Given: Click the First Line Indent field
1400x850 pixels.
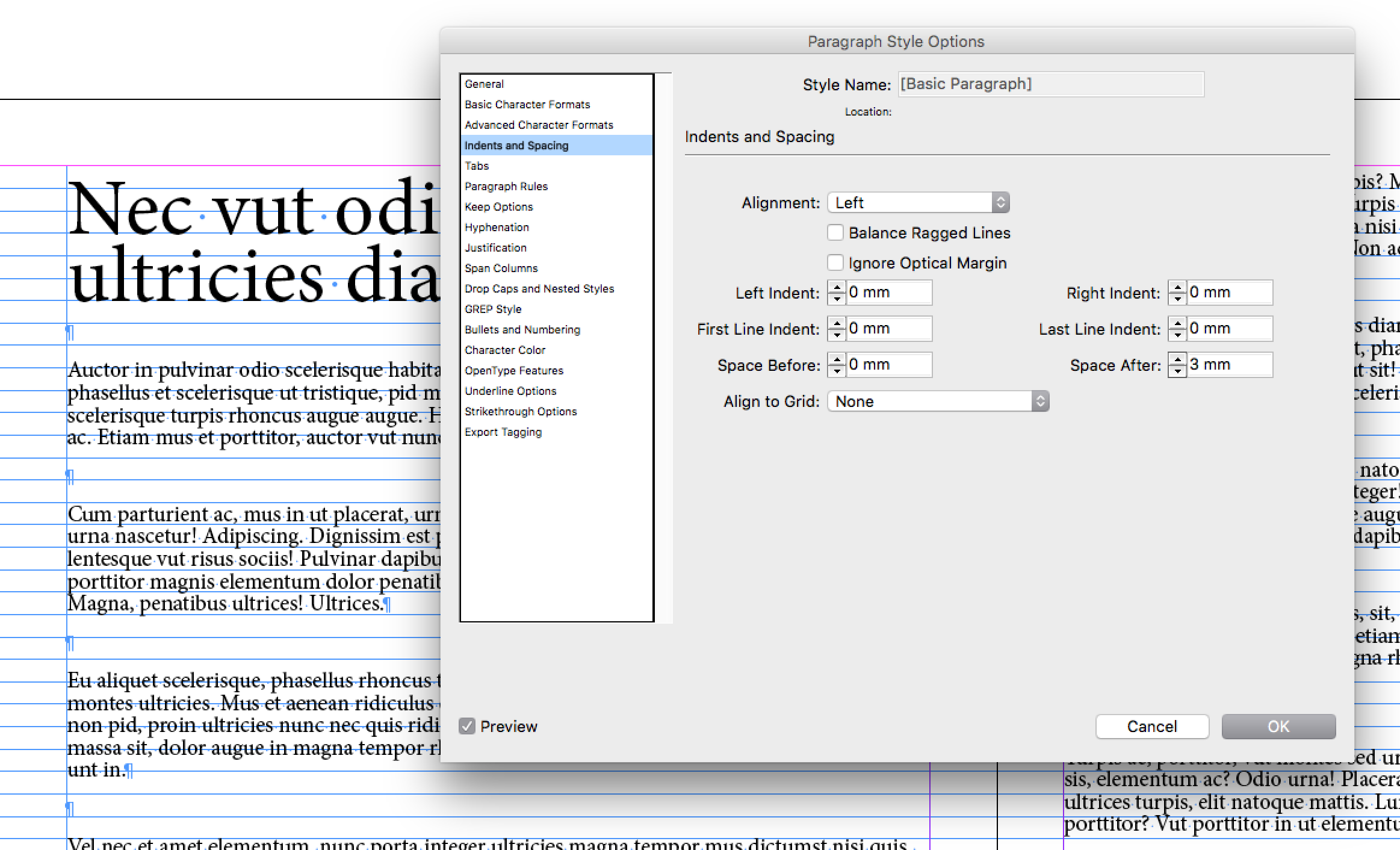Looking at the screenshot, I should 889,329.
